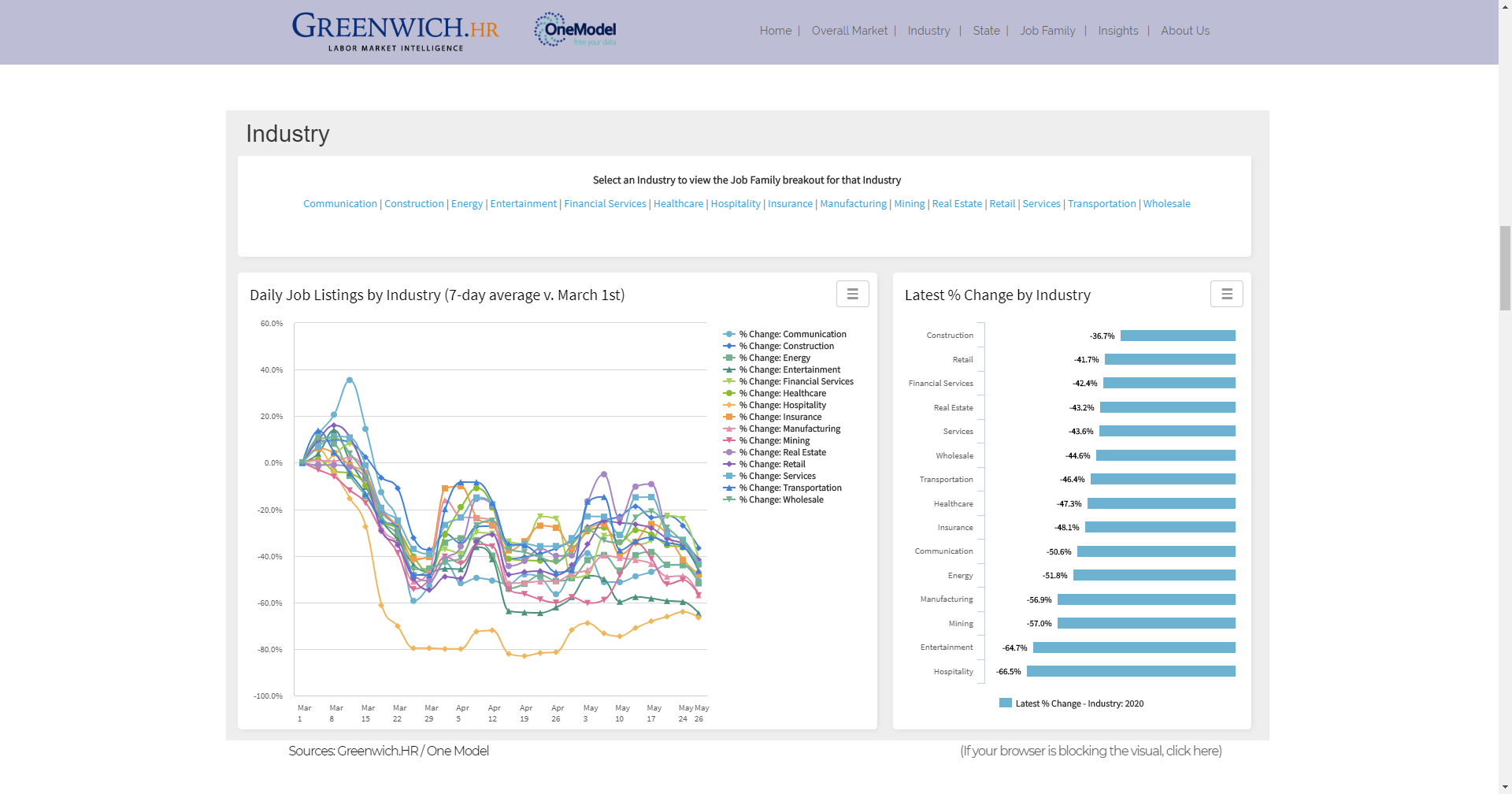Click the Construction bar in the bar chart
1512x794 pixels.
click(x=1177, y=335)
